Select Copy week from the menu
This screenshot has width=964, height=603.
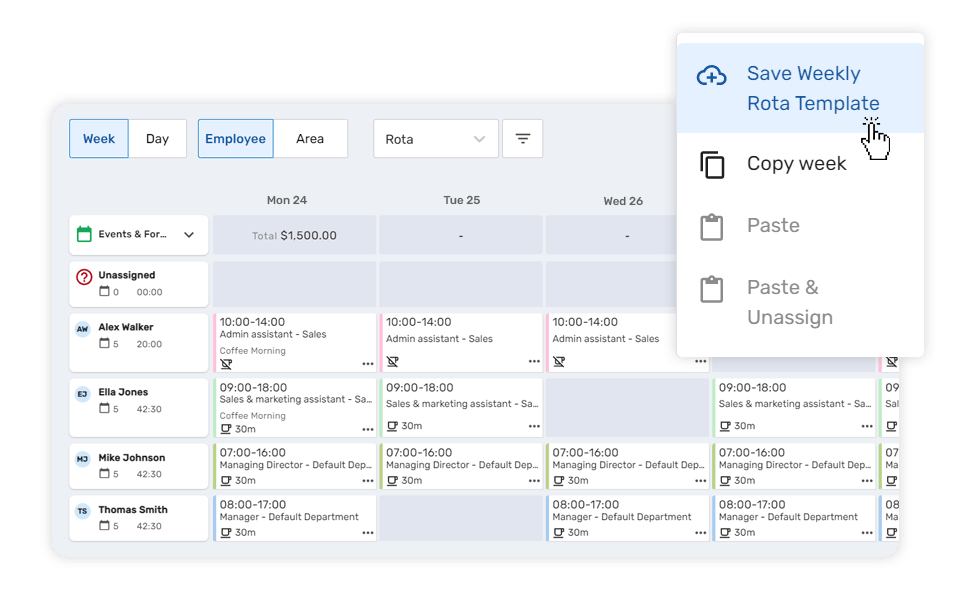click(796, 163)
